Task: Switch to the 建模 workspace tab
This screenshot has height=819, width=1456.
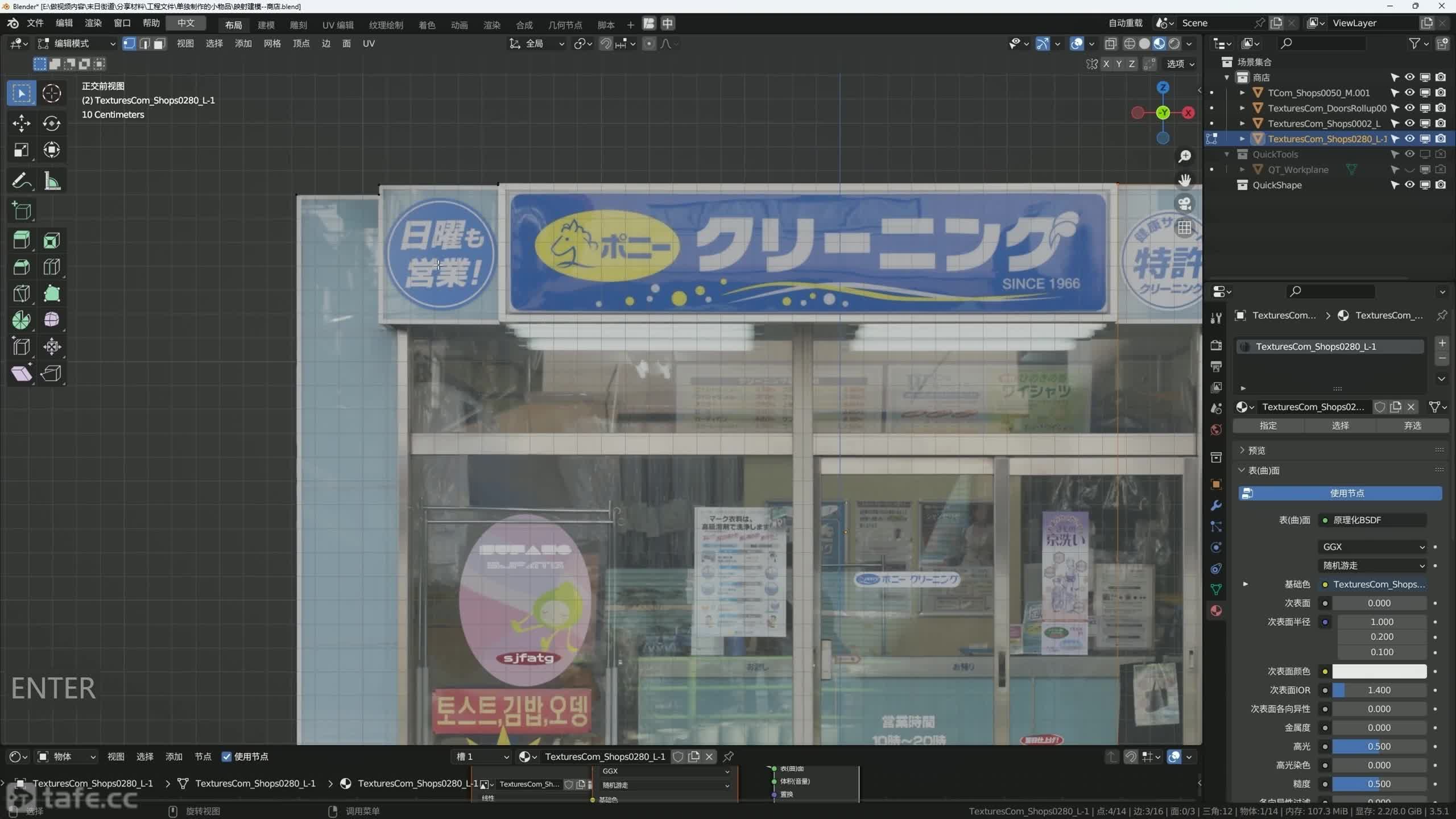Action: [x=266, y=25]
